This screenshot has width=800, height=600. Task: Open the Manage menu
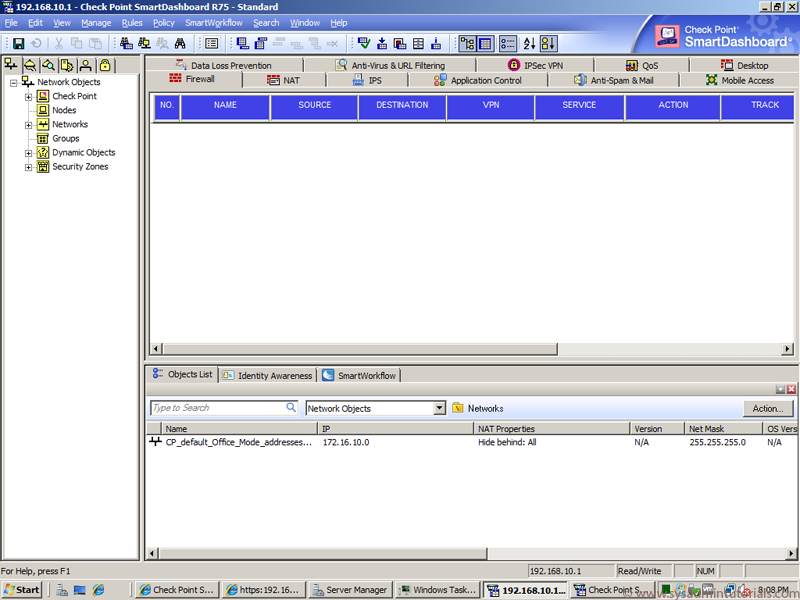96,23
